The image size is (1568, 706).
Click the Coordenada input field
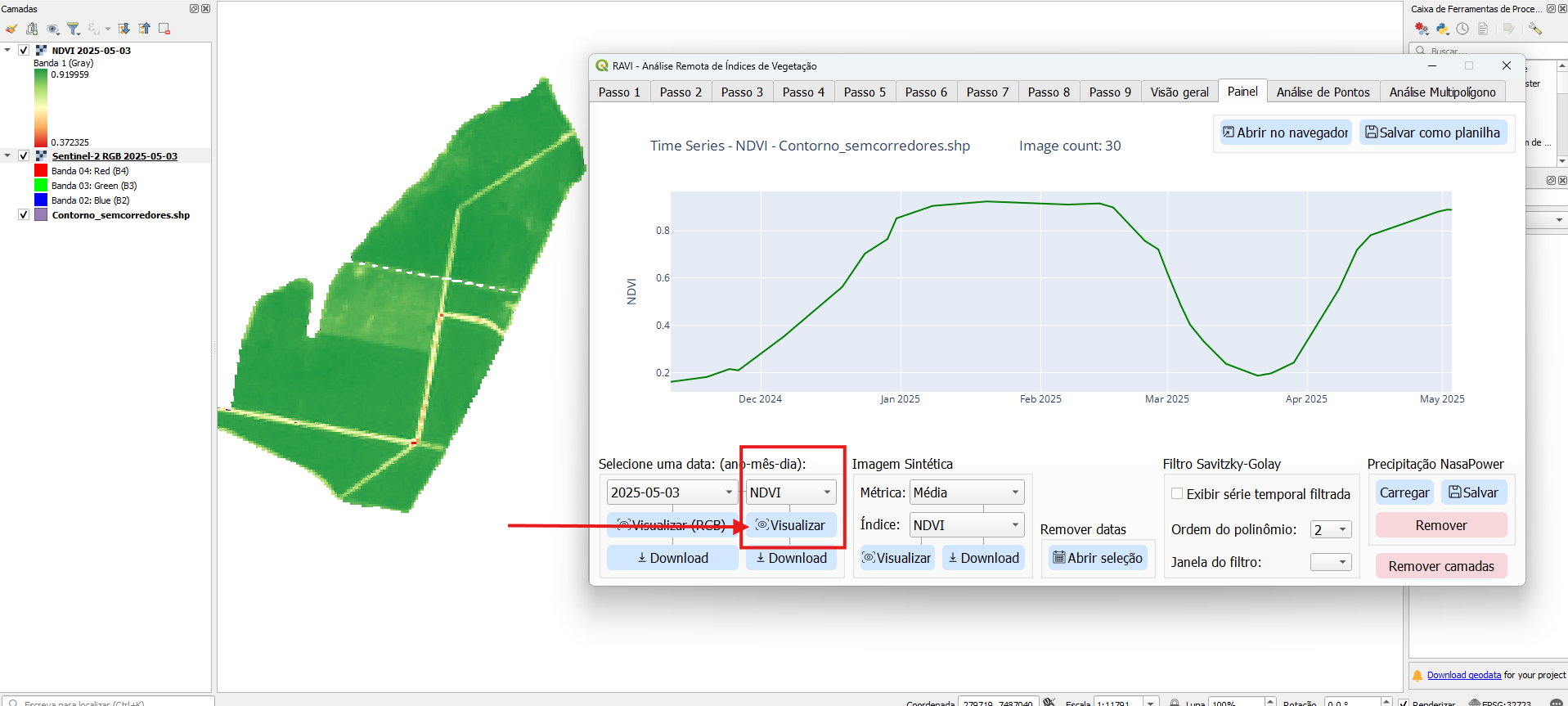(998, 703)
